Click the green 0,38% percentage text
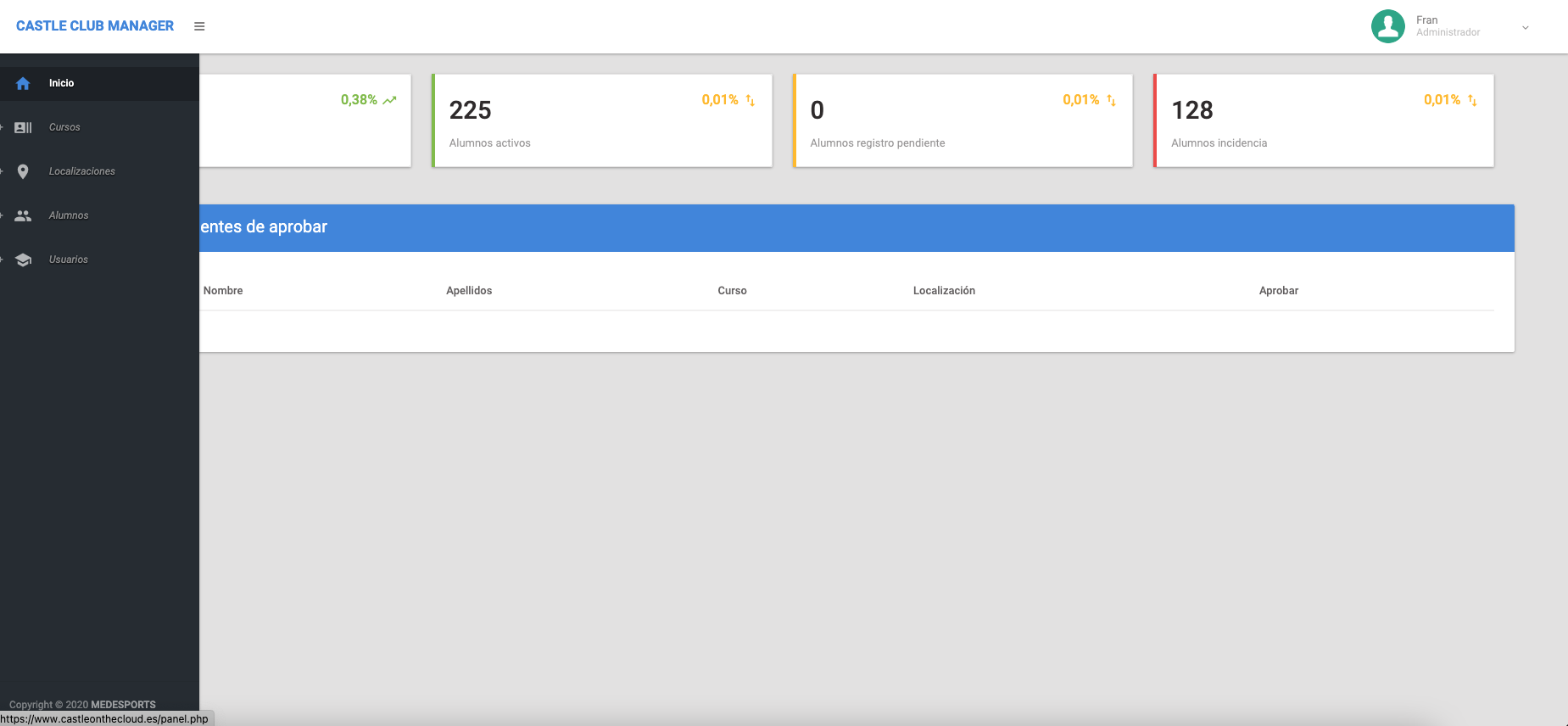The width and height of the screenshot is (1568, 726). pyautogui.click(x=359, y=100)
